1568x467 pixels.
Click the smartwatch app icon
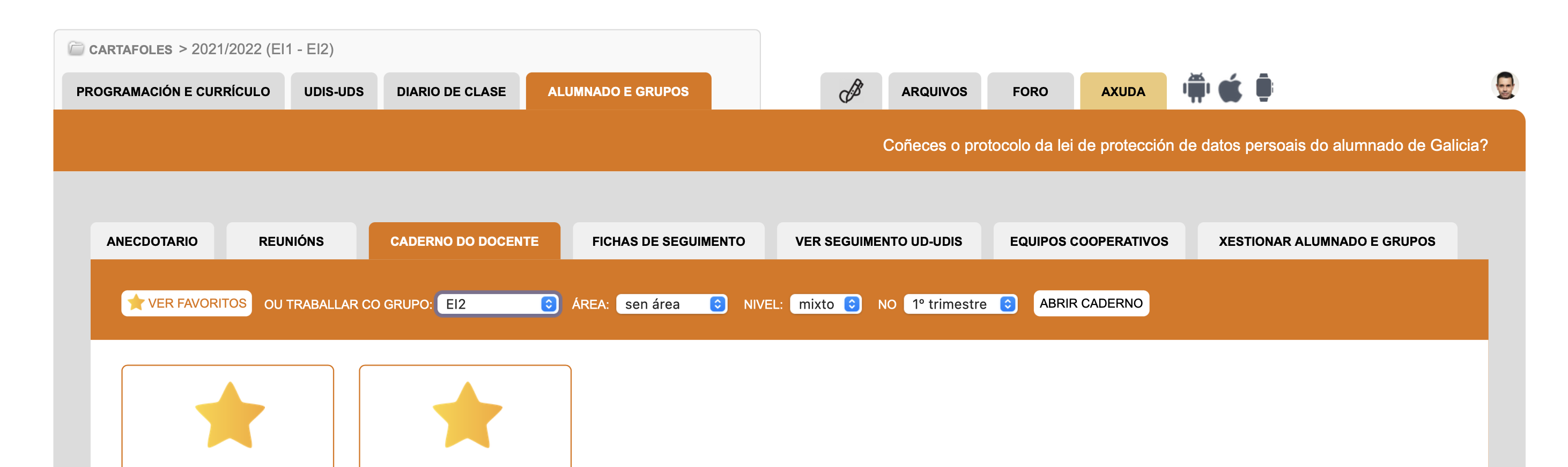point(1263,89)
